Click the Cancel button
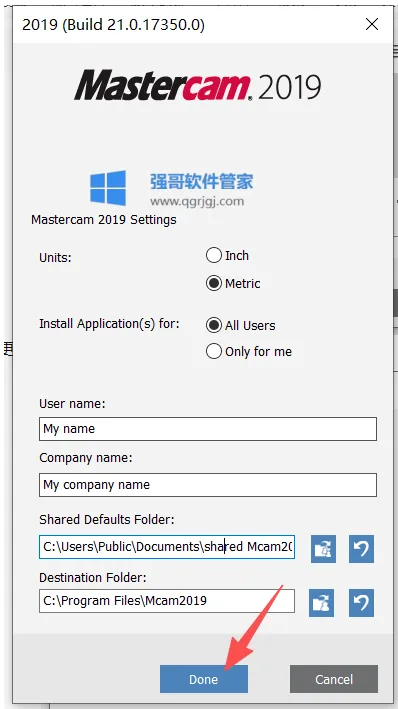 (x=334, y=679)
